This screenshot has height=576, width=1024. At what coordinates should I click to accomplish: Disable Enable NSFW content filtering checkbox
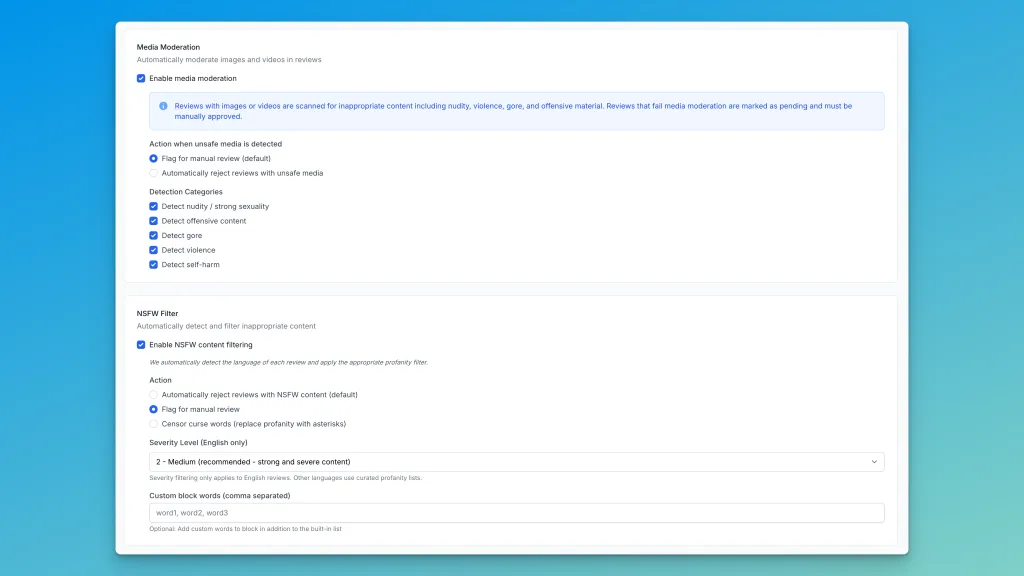[141, 345]
